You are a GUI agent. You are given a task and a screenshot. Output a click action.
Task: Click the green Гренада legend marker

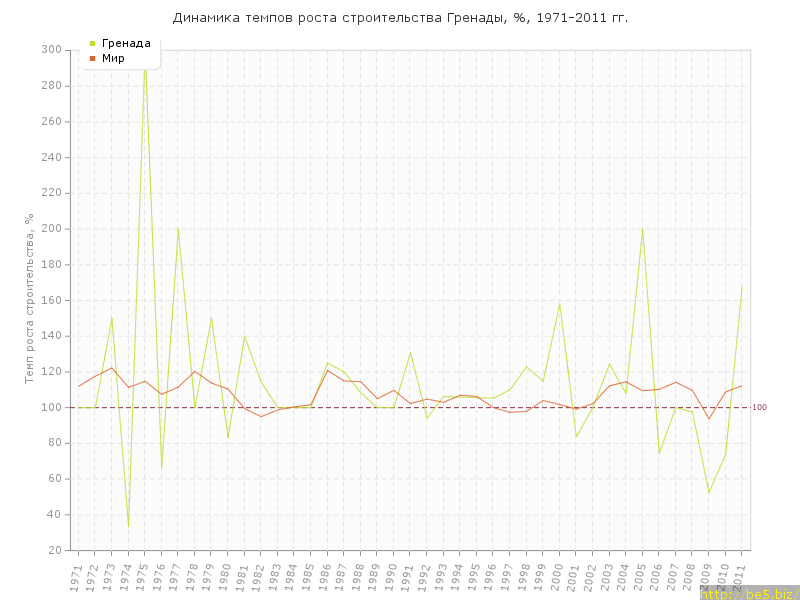coord(93,44)
